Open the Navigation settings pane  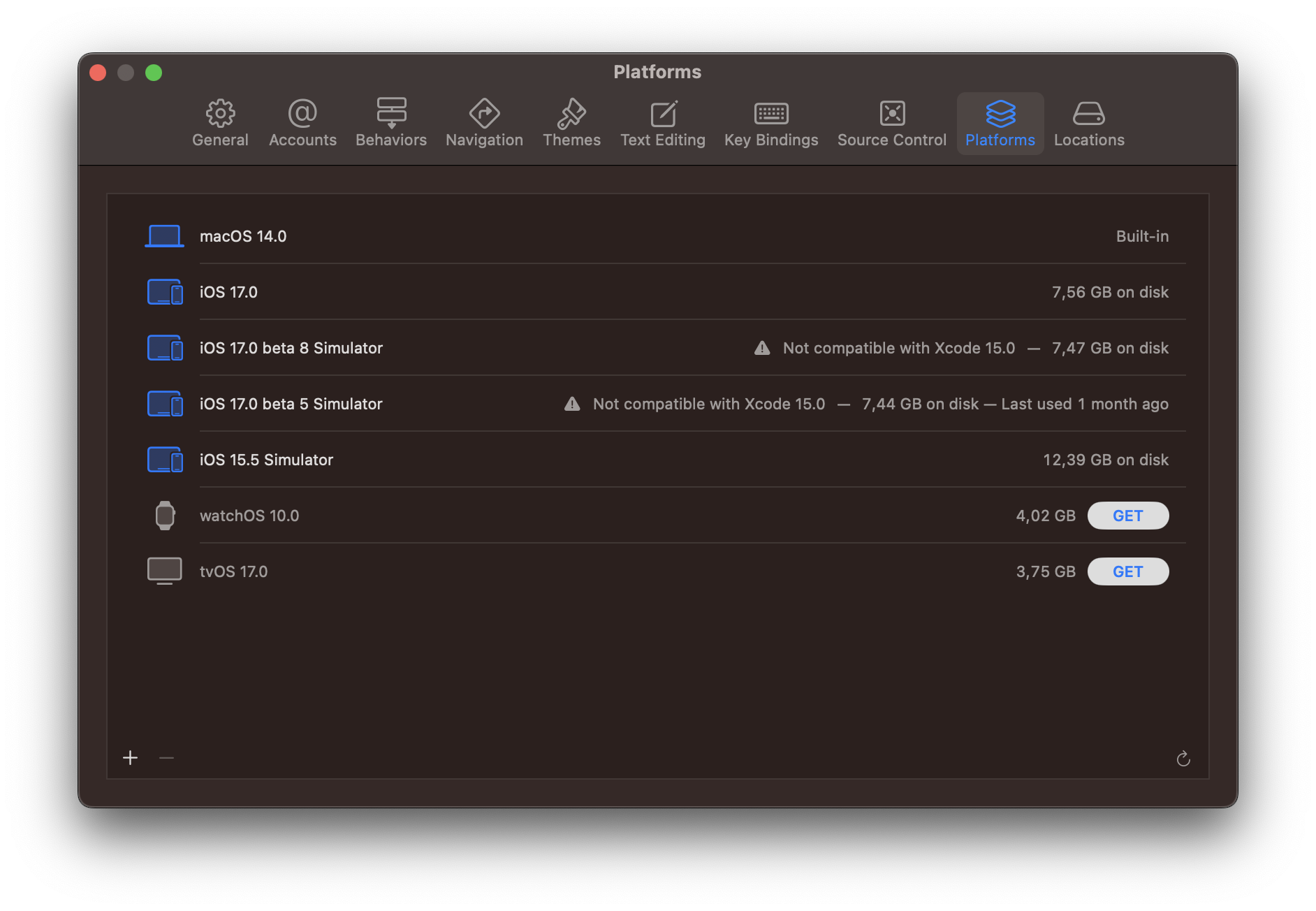[484, 123]
